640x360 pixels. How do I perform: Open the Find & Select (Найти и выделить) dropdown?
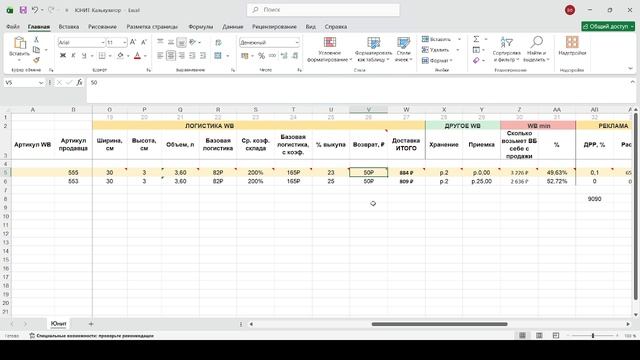536,49
